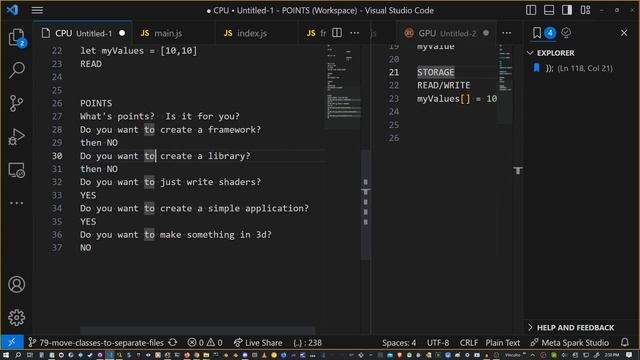The width and height of the screenshot is (640, 360).
Task: Open the Search view in activity bar
Action: tap(16, 70)
